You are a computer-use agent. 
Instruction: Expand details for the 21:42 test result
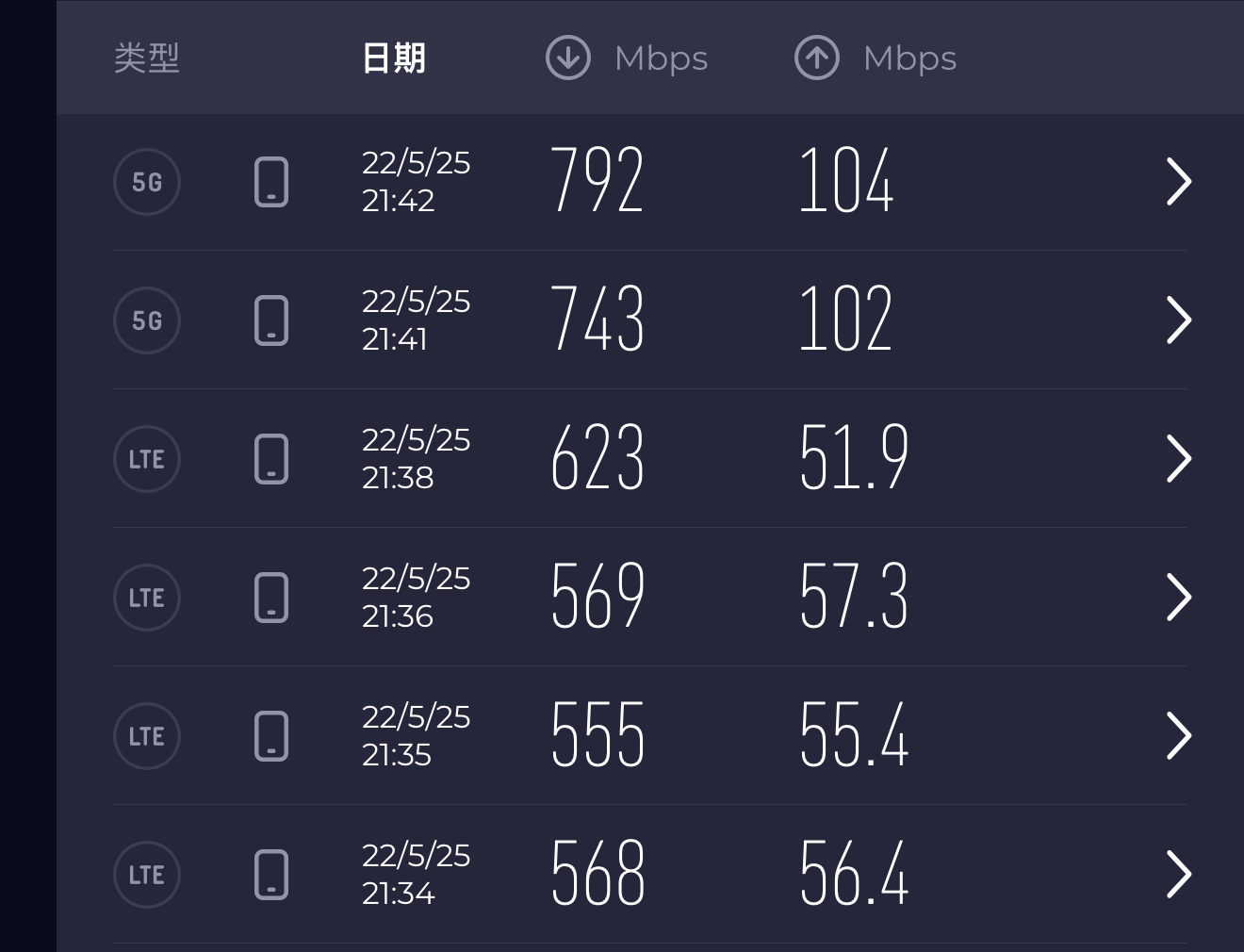pos(1179,182)
